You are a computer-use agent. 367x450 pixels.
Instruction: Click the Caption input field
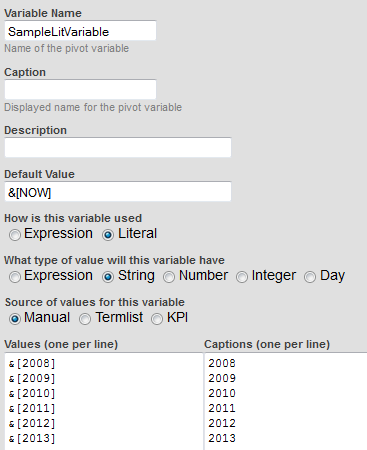pos(80,89)
